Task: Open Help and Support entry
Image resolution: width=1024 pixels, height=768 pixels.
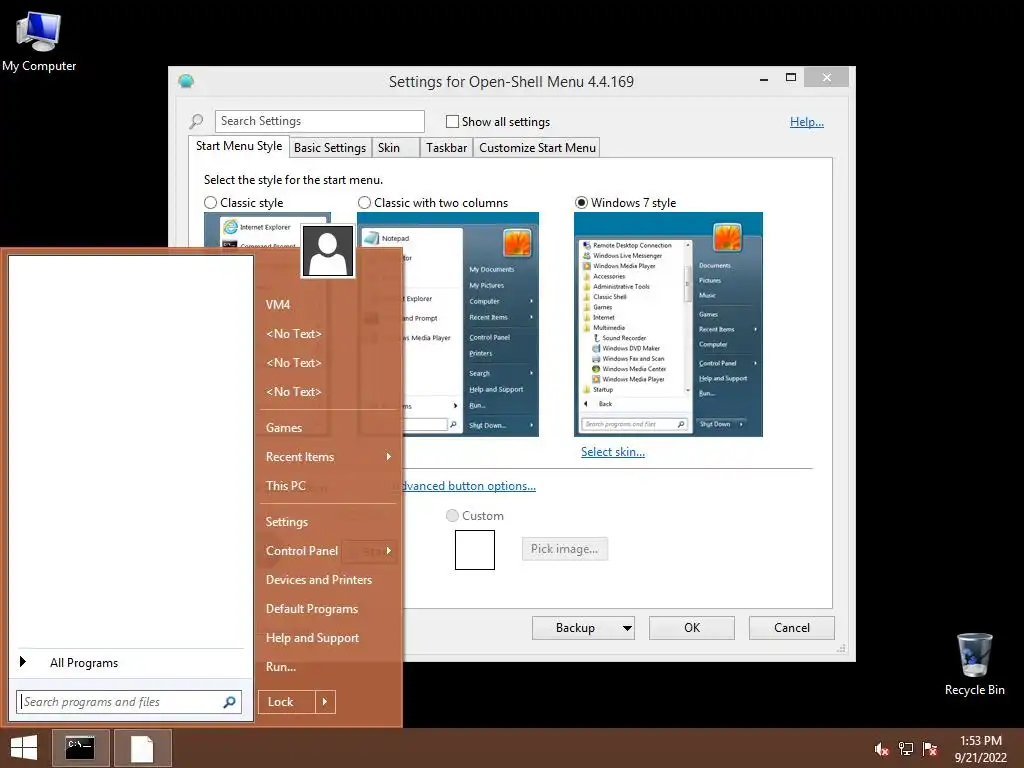Action: [x=312, y=638]
